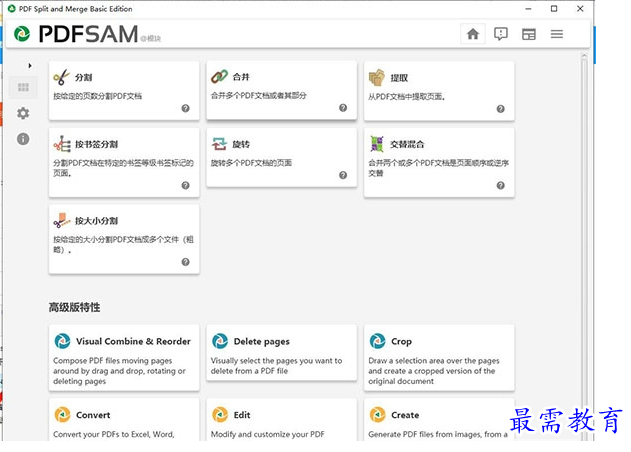The width and height of the screenshot is (631, 452).
Task: Click description 旋转多个PDF文档的页面
Action: click(x=252, y=163)
